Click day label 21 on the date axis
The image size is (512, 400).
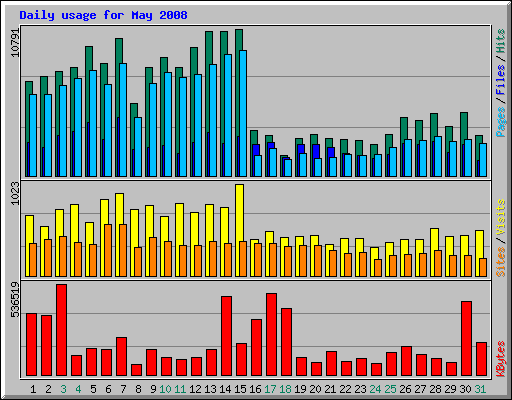point(330,389)
